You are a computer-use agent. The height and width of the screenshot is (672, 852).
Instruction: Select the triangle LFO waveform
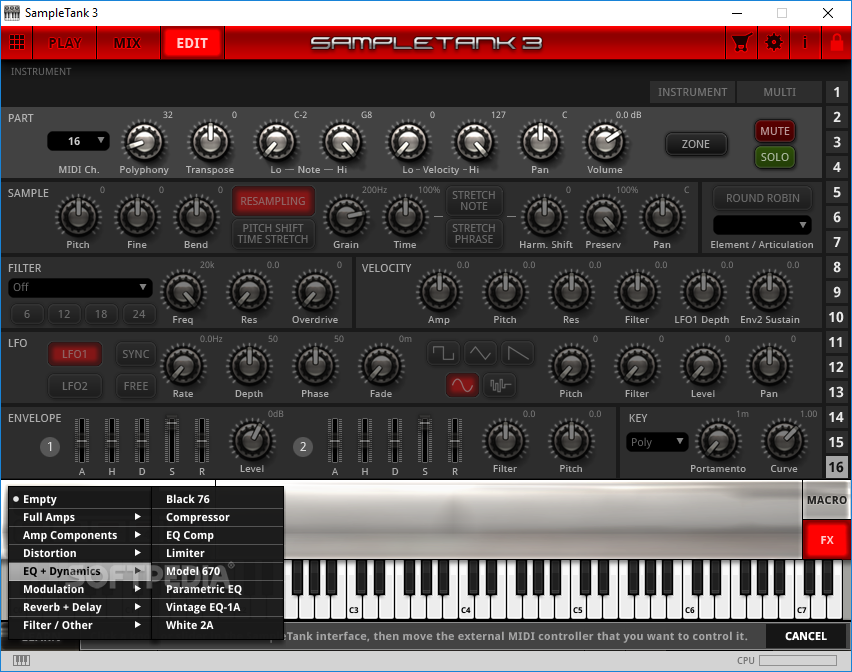[x=480, y=354]
